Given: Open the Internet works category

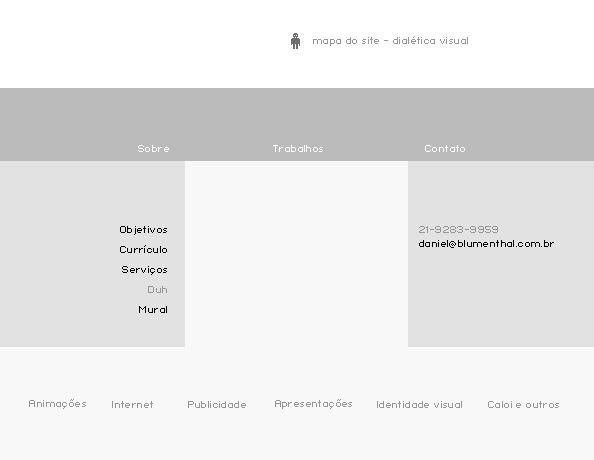Looking at the screenshot, I should click(x=132, y=405).
